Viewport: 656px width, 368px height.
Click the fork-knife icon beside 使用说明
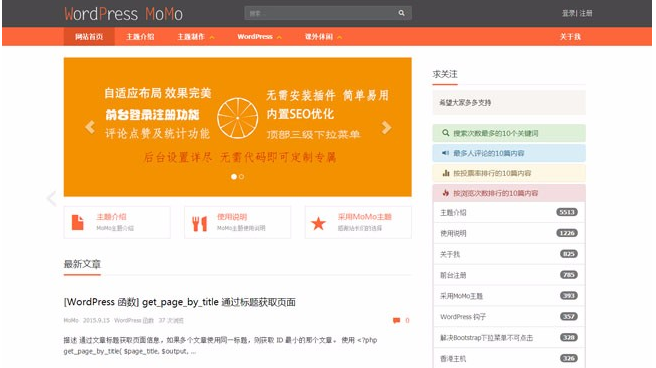(200, 223)
